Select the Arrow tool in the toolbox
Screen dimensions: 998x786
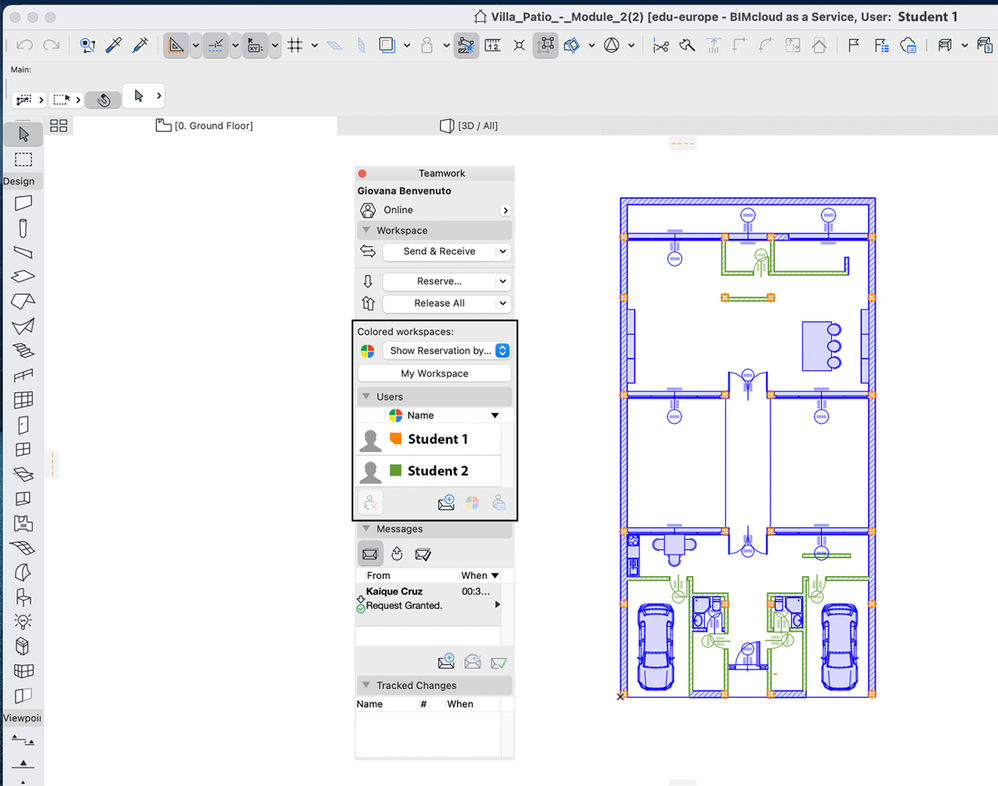(x=24, y=134)
